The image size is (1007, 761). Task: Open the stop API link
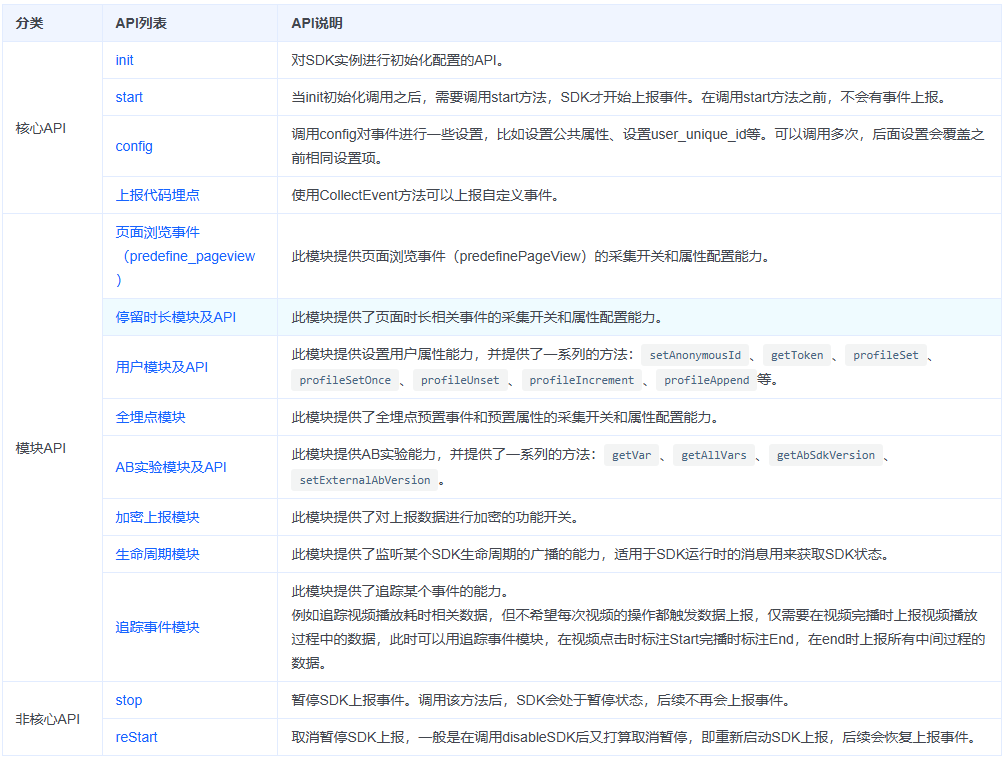[x=129, y=701]
